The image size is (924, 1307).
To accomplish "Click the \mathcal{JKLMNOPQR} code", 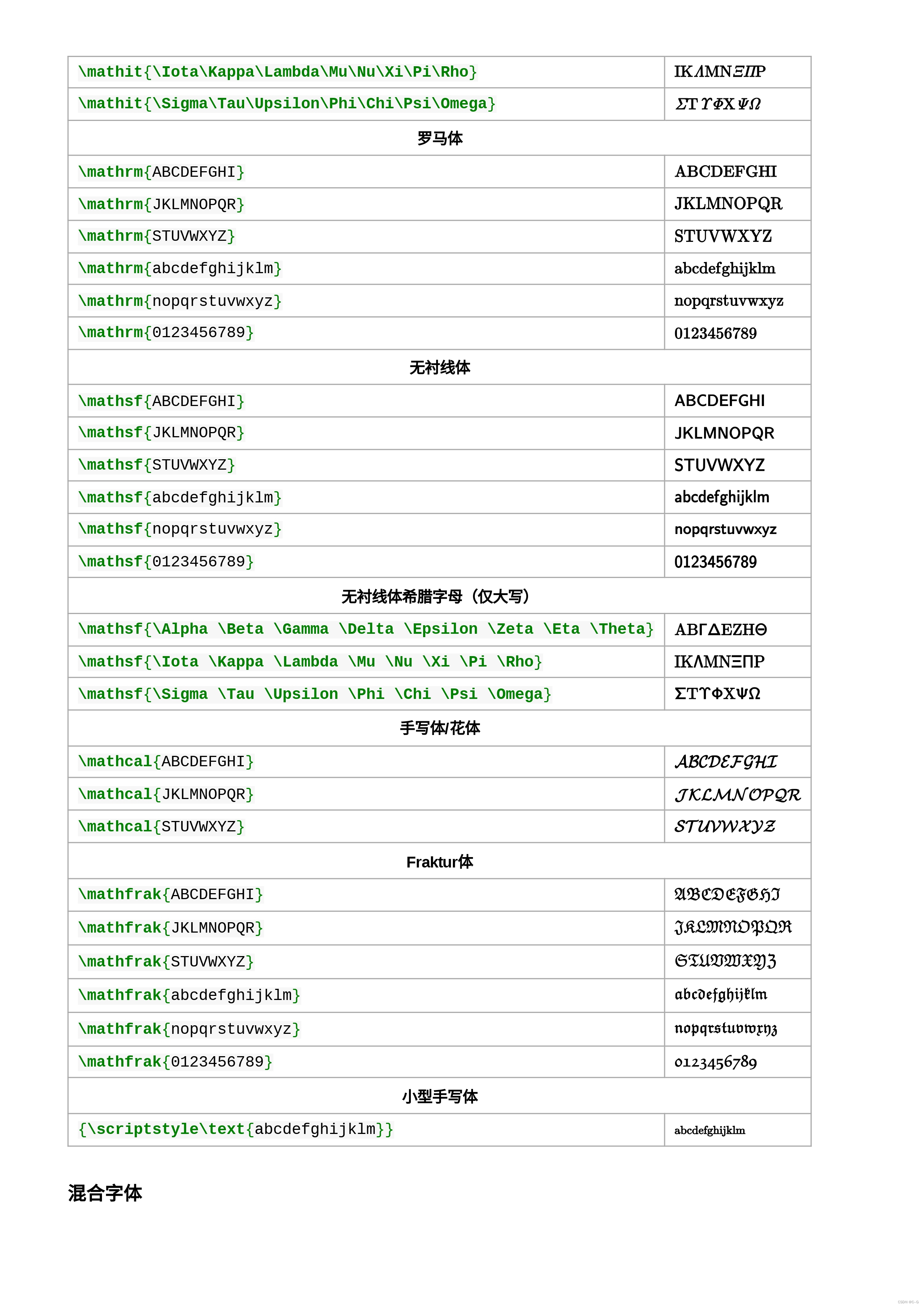I will 166,794.
